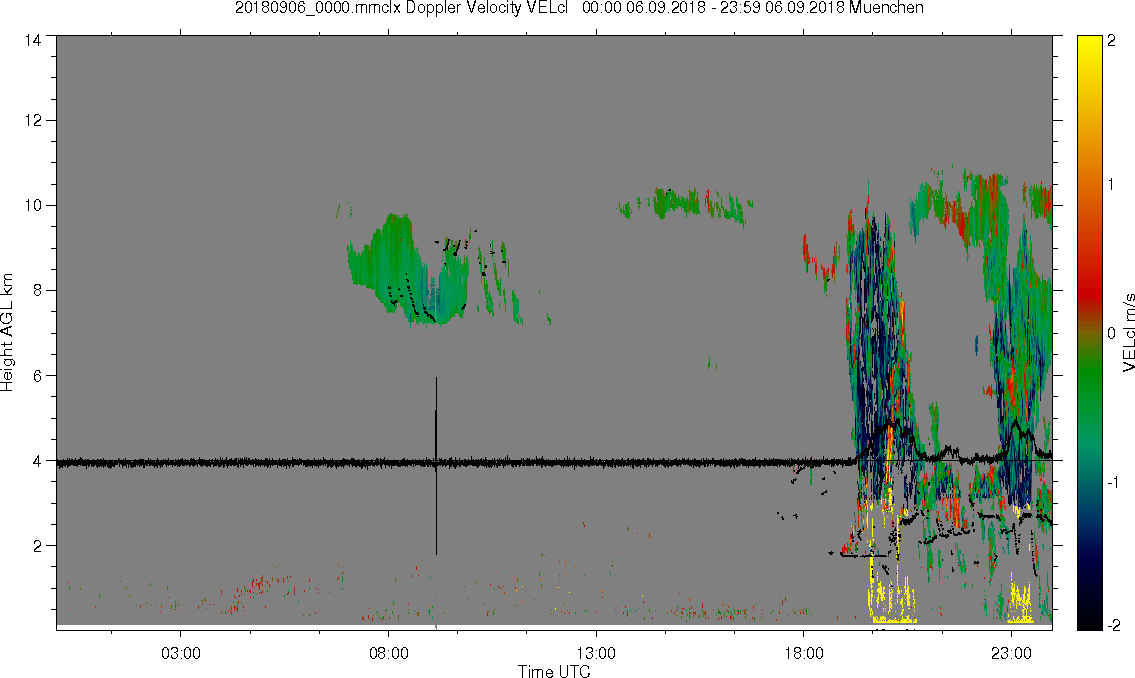
Task: Click the 18:00 time tick label
Action: point(803,653)
